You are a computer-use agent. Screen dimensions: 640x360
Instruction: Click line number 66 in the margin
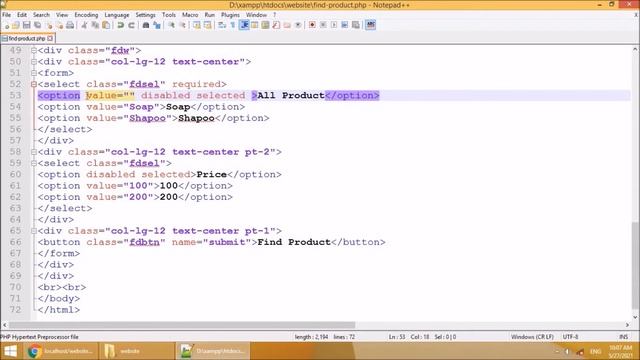[15, 242]
